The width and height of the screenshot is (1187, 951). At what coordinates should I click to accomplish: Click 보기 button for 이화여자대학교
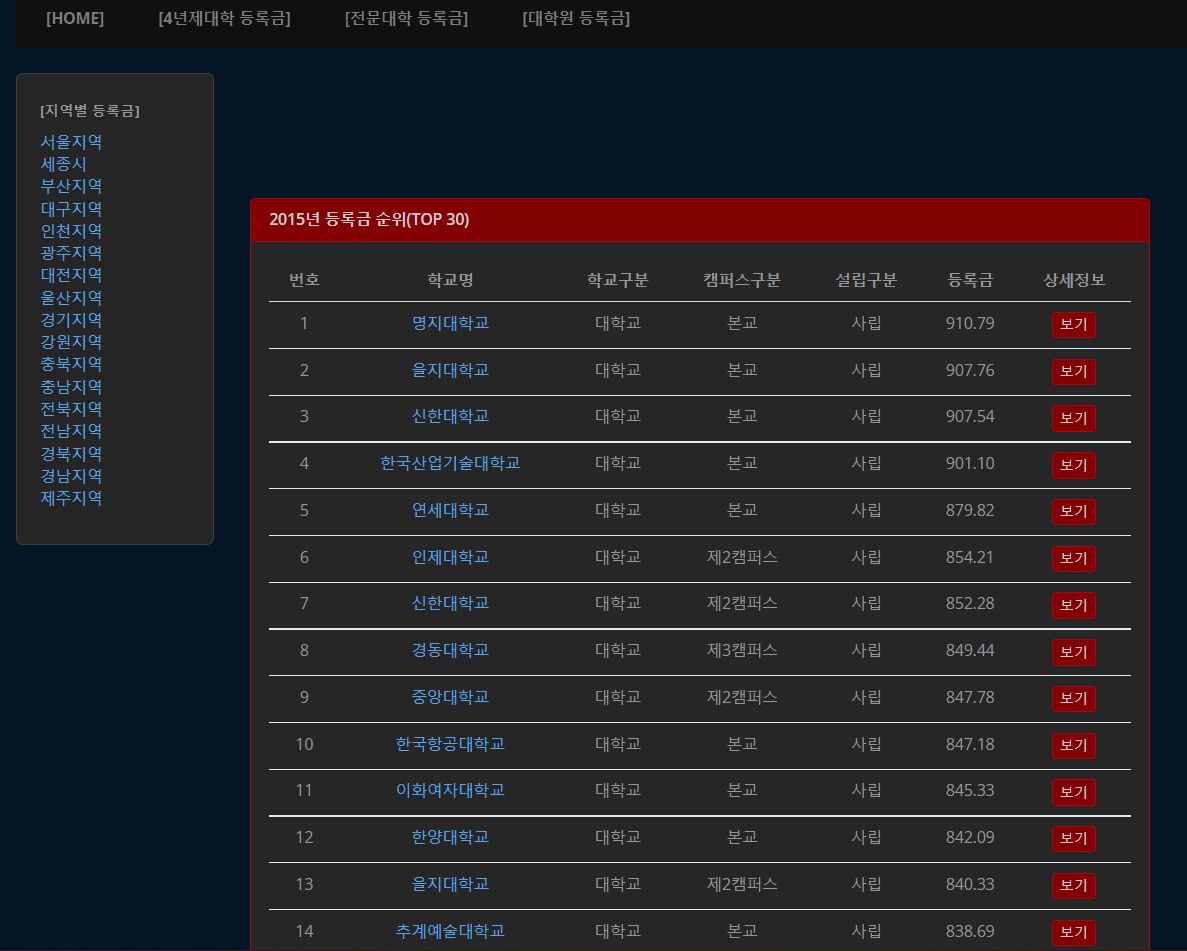tap(1073, 792)
